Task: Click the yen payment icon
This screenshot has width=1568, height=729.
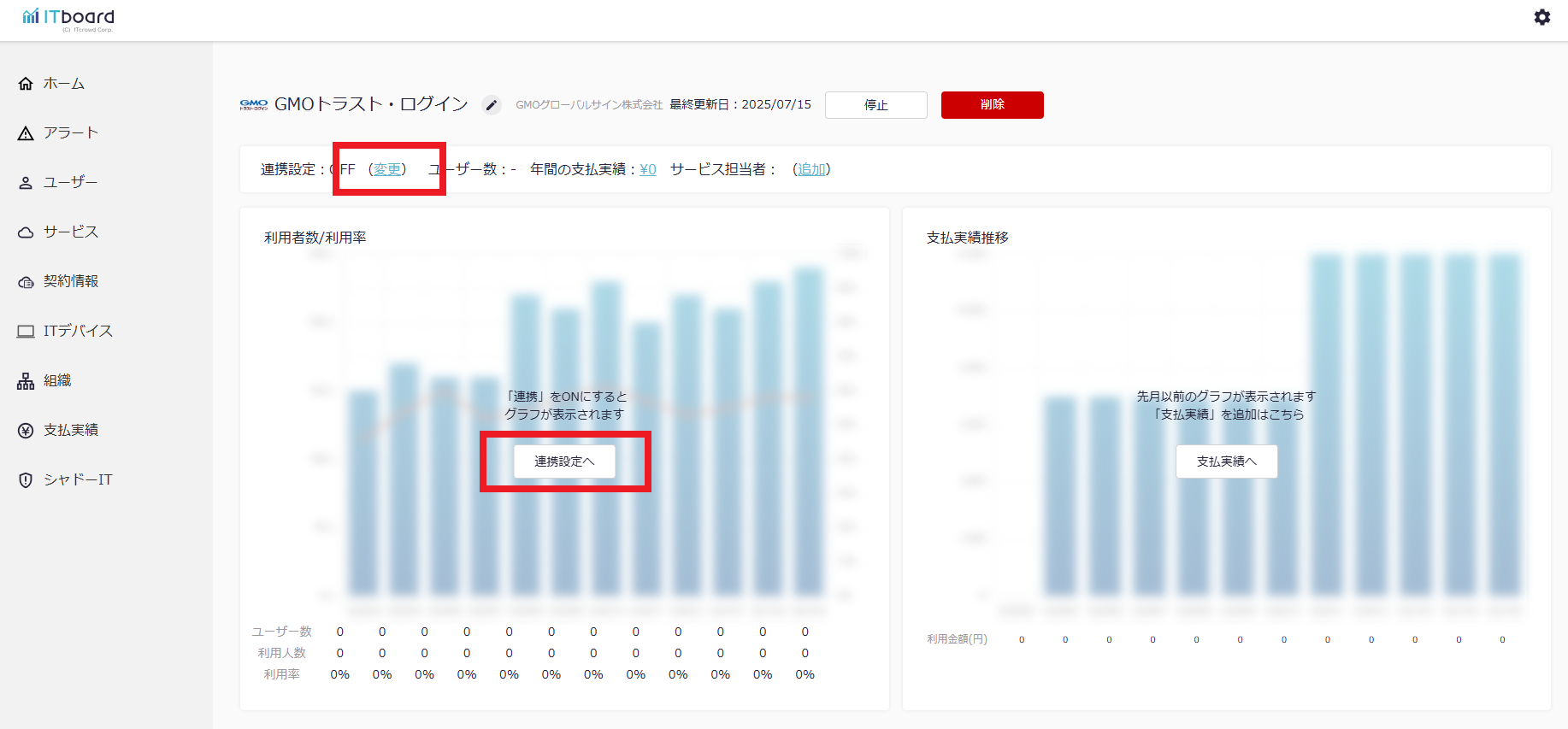Action: (x=26, y=431)
